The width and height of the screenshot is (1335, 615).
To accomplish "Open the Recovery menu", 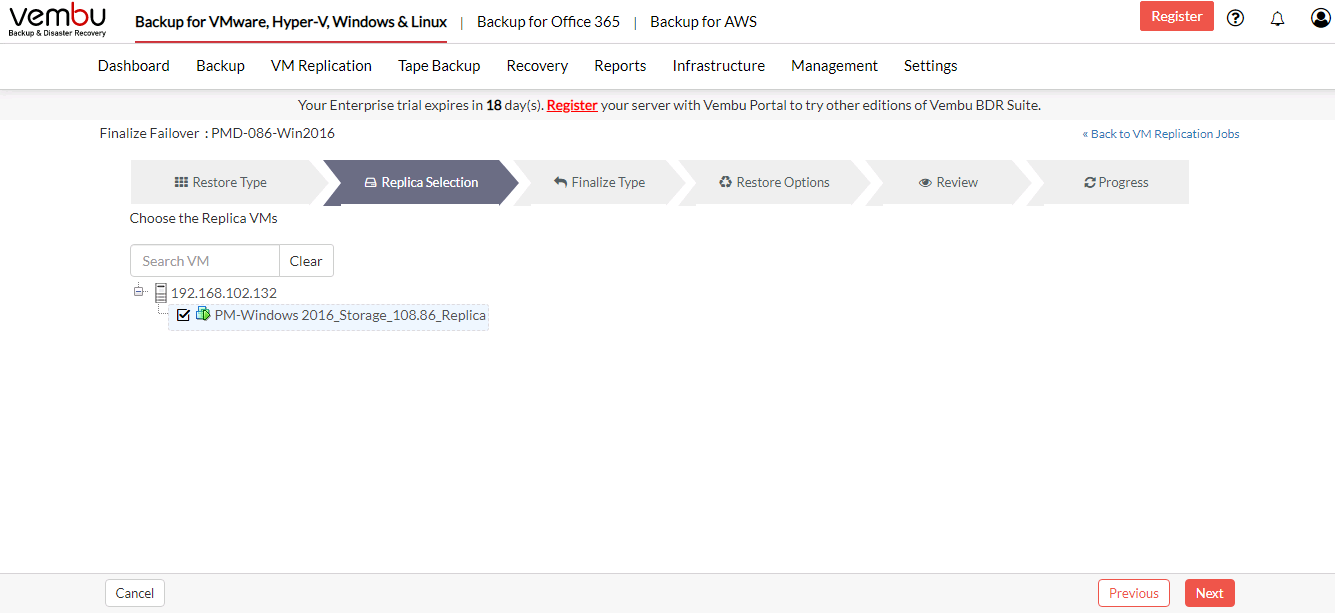I will click(537, 66).
